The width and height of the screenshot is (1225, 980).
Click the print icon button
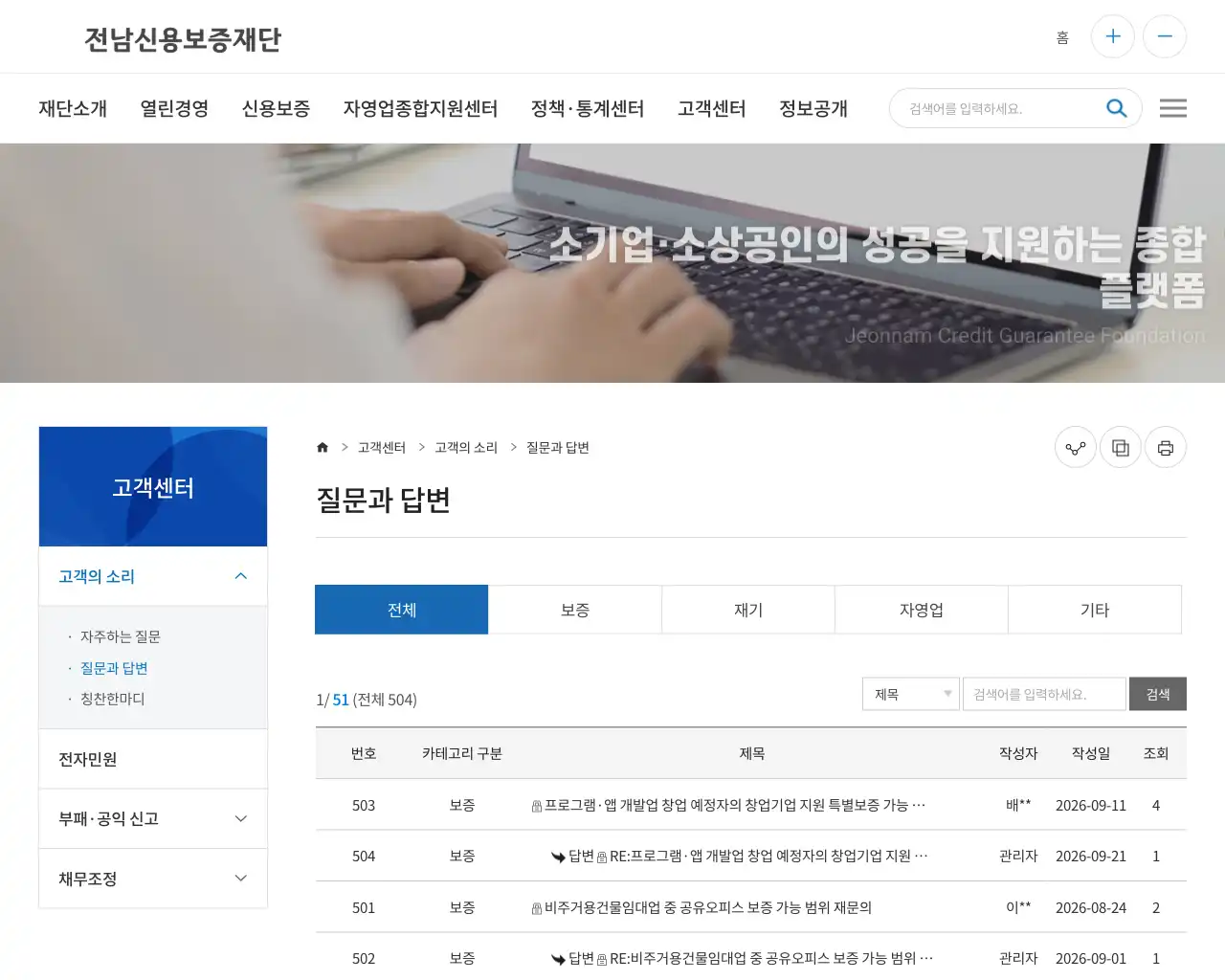point(1166,447)
